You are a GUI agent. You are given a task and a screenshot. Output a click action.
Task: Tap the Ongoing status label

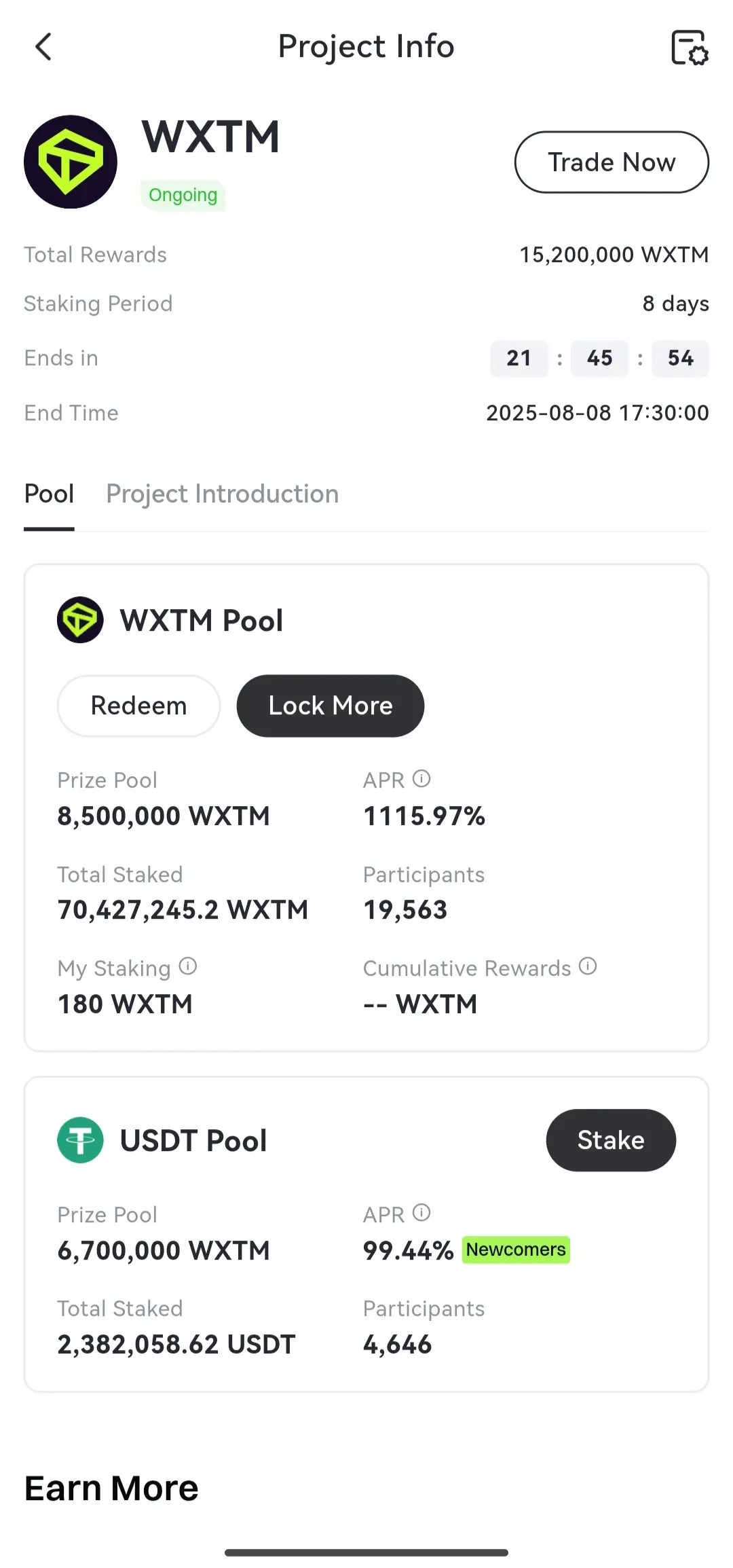pos(183,195)
